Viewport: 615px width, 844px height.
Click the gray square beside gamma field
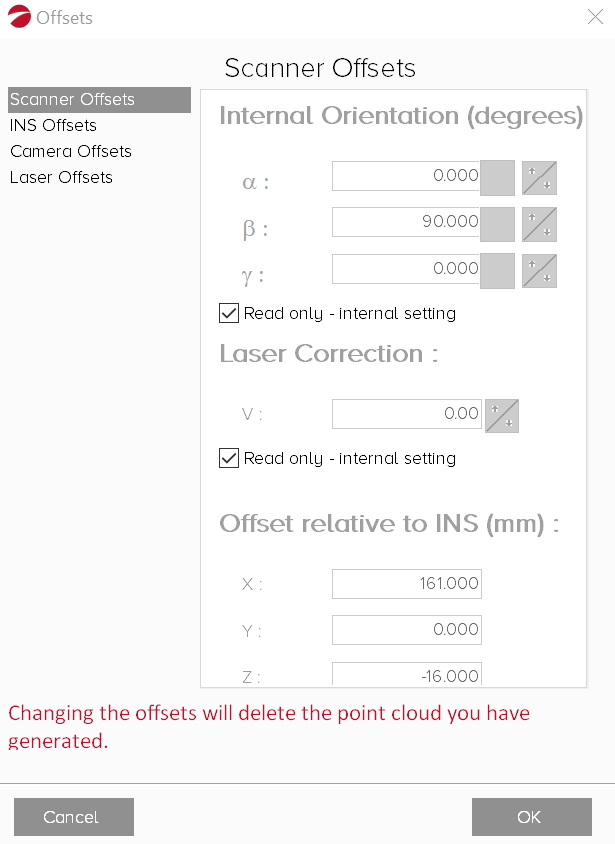[498, 270]
